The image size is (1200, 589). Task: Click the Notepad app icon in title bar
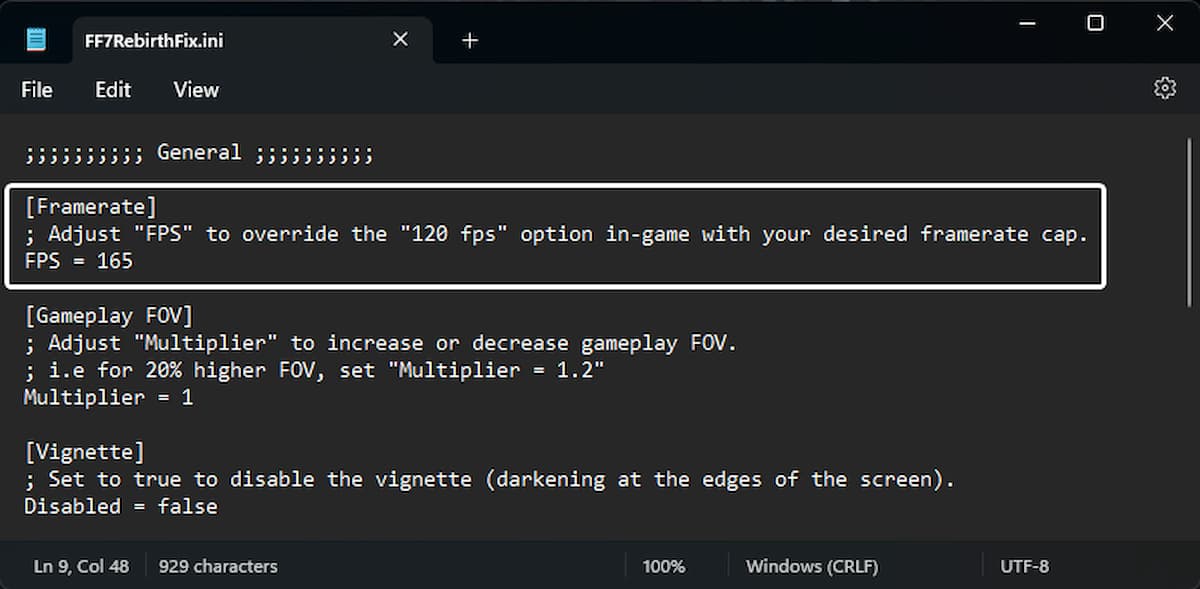(x=36, y=40)
